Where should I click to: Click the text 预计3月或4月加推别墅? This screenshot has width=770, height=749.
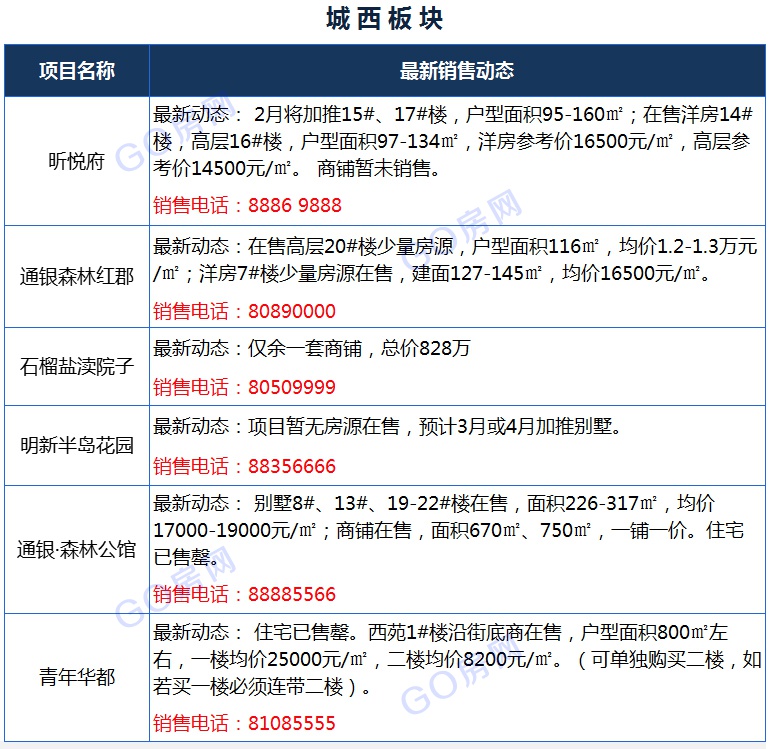515,426
